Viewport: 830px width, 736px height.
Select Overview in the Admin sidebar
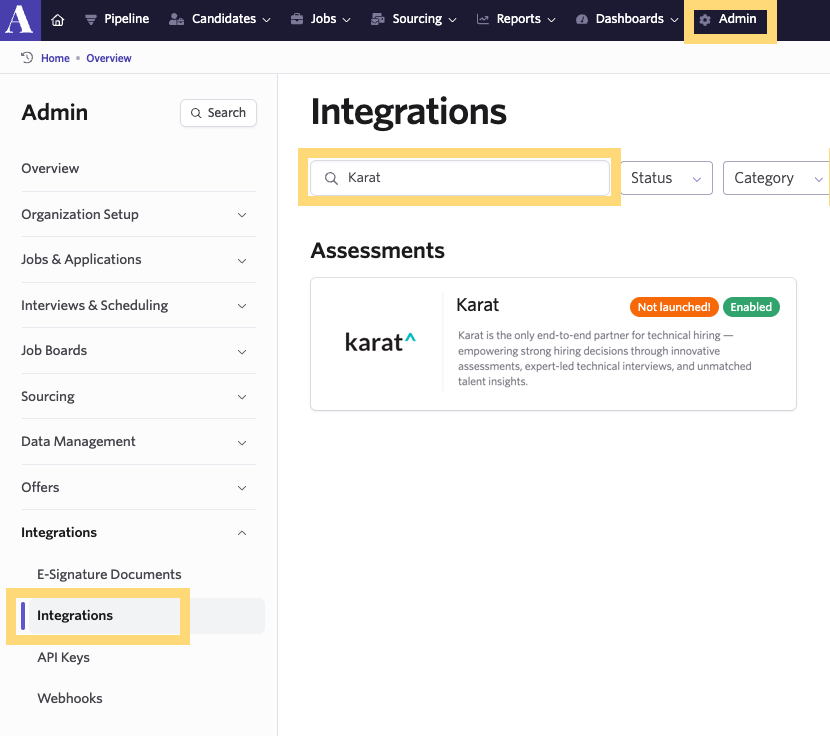[50, 168]
